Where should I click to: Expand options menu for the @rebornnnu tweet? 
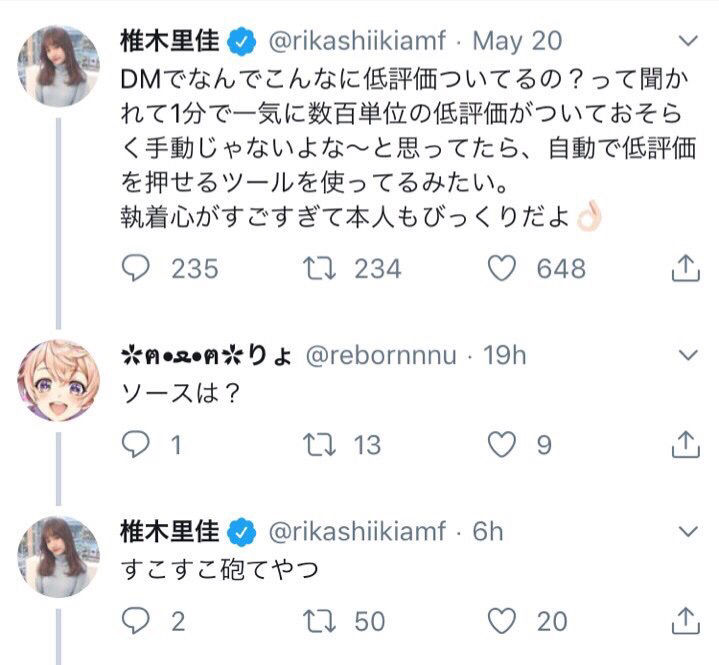pos(688,355)
